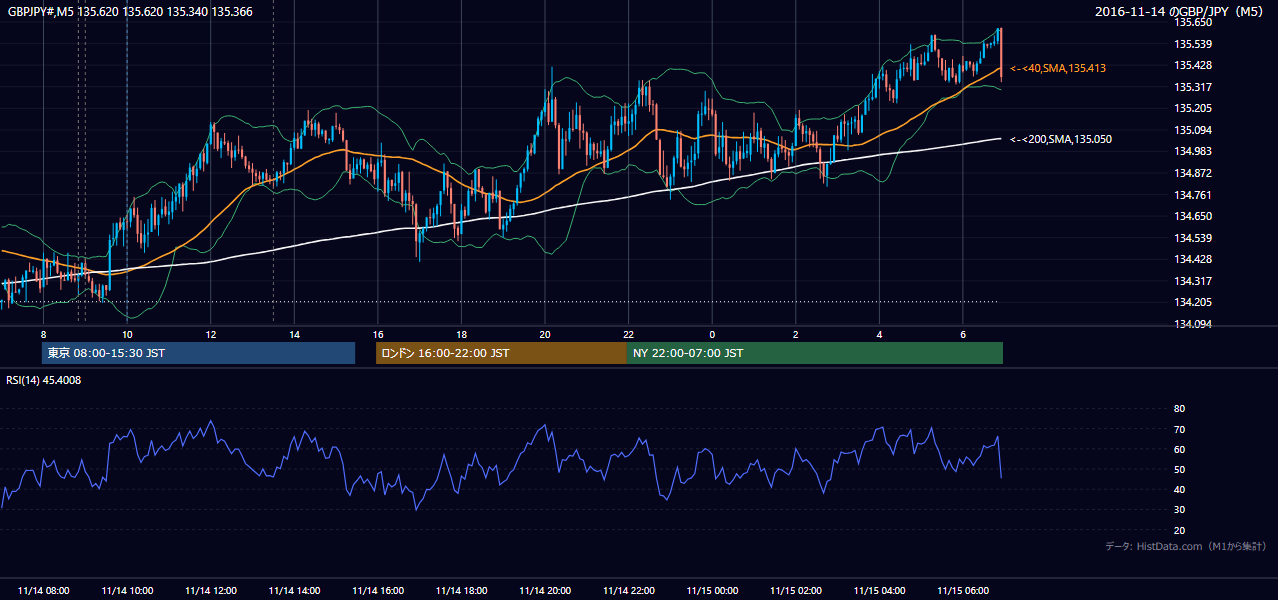Image resolution: width=1278 pixels, height=600 pixels.
Task: Click the 135.317 price axis label
Action: (x=1192, y=87)
